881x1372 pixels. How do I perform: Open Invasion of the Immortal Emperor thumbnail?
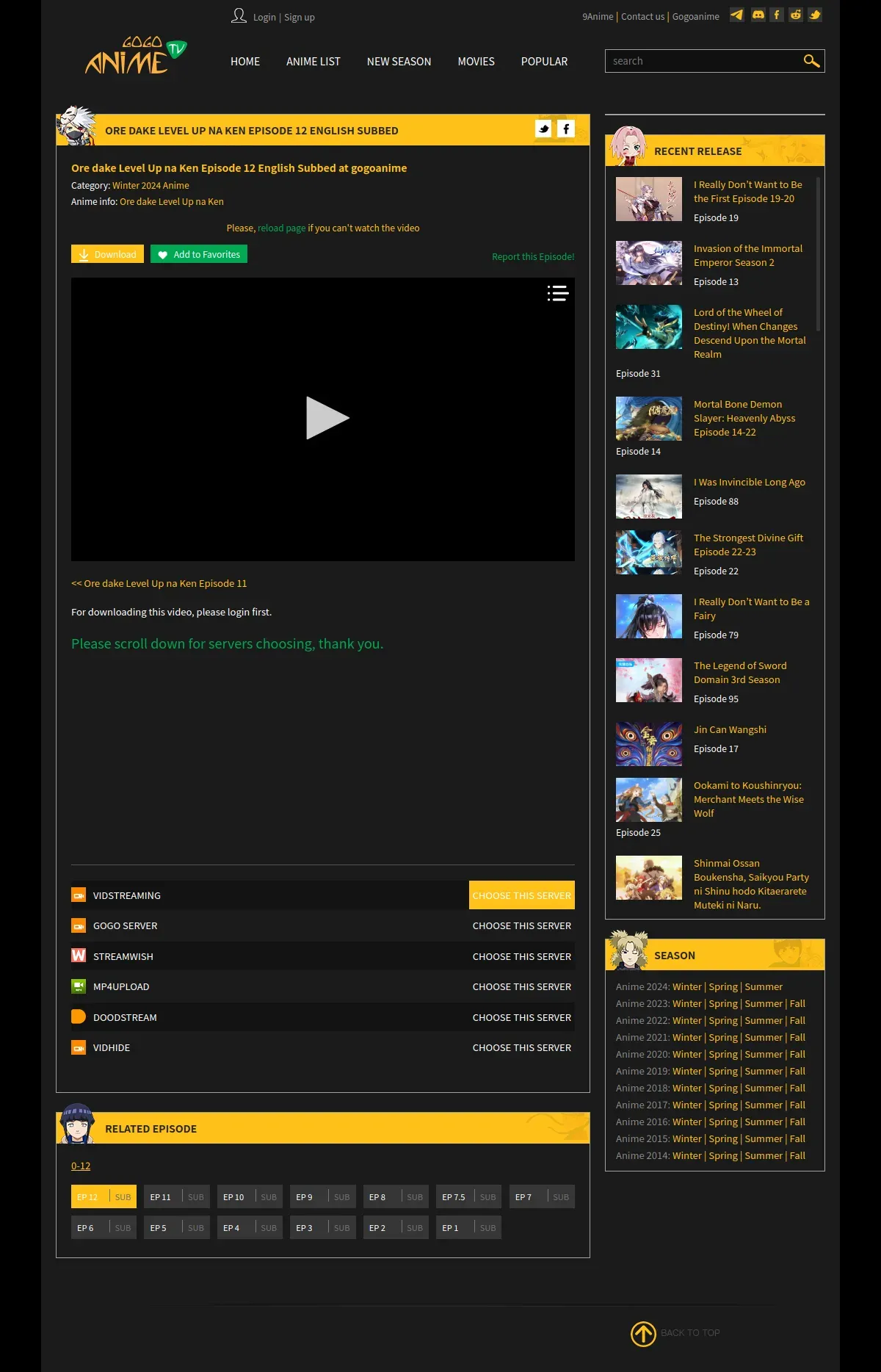pyautogui.click(x=649, y=263)
